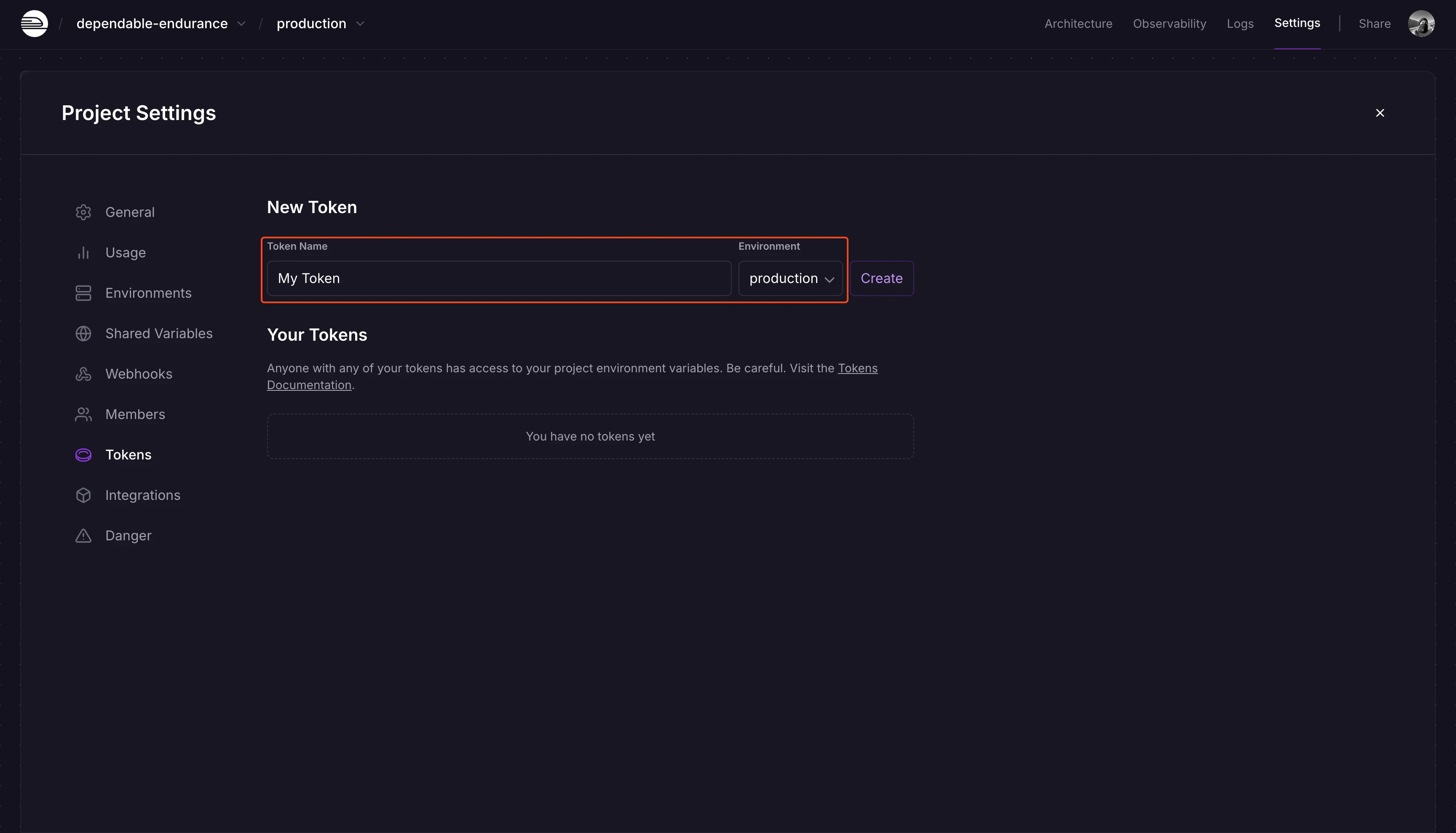Image resolution: width=1456 pixels, height=833 pixels.
Task: Click the Danger warning triangle icon
Action: pyautogui.click(x=83, y=536)
